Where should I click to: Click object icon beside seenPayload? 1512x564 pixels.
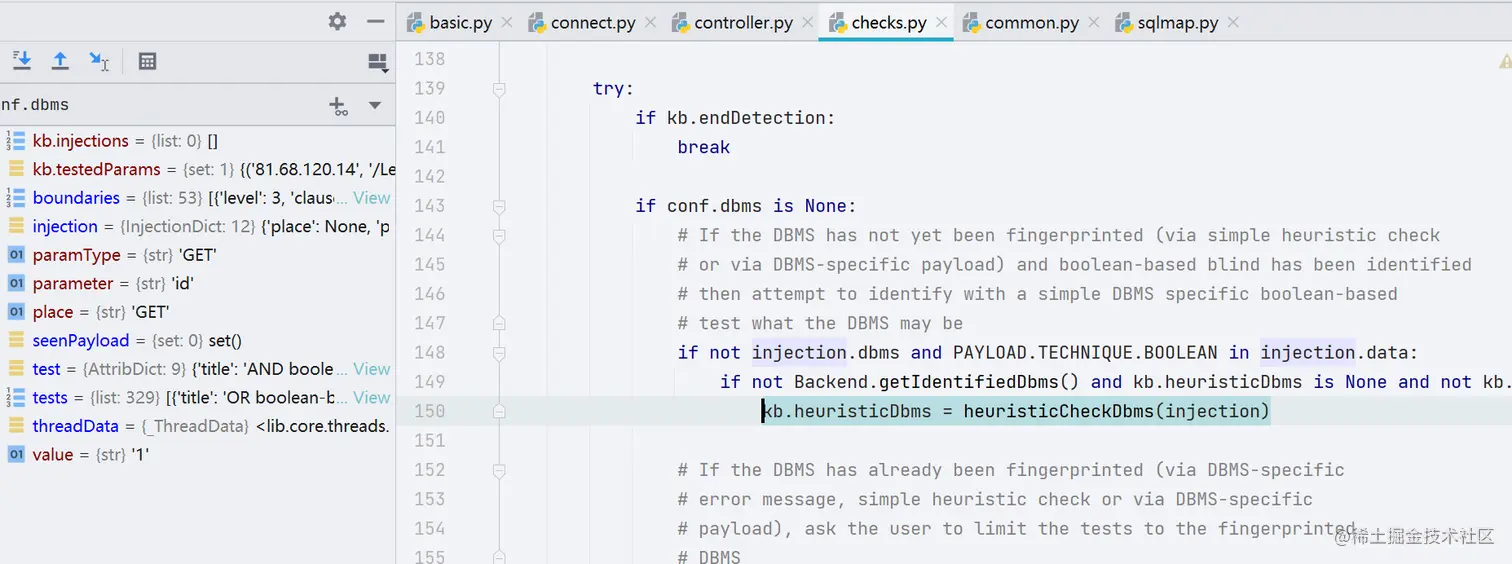tap(15, 340)
